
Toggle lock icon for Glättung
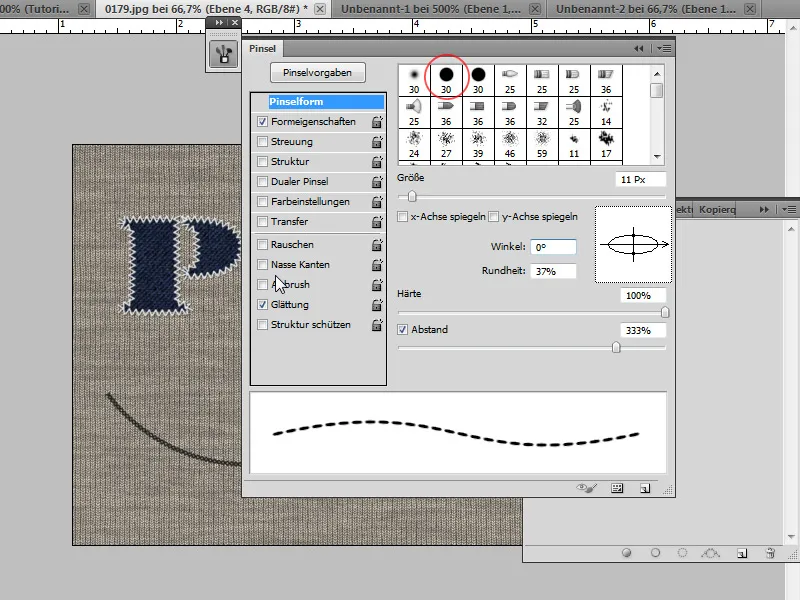coord(377,305)
